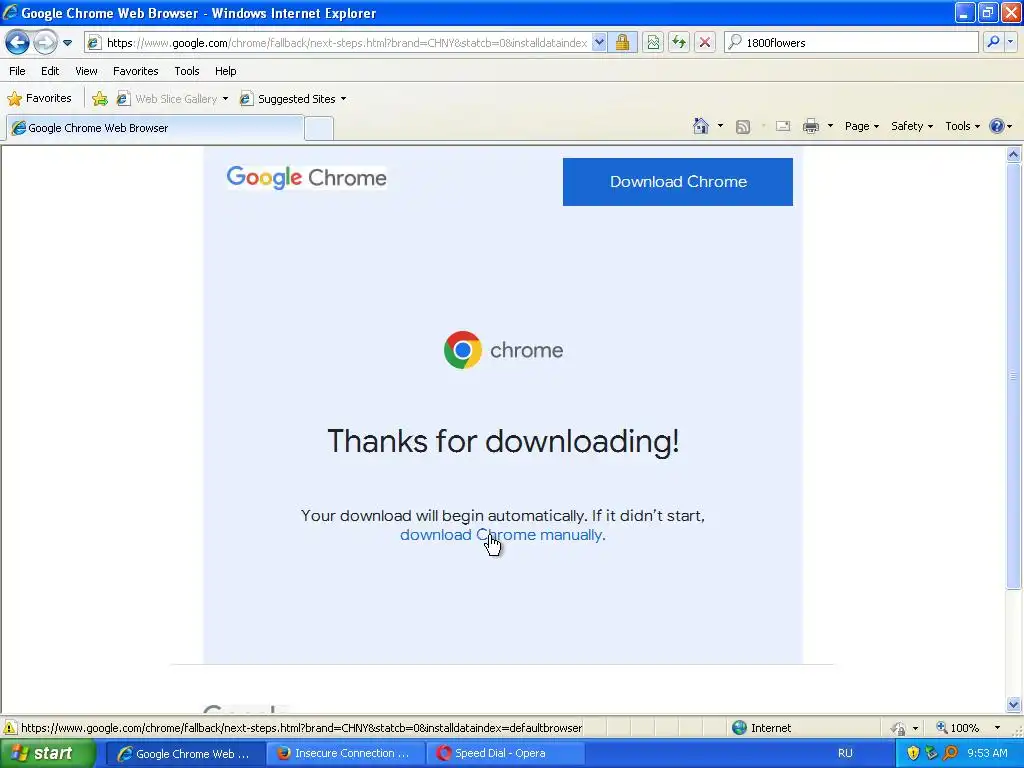Click the orange magnifier tray icon

[x=950, y=754]
